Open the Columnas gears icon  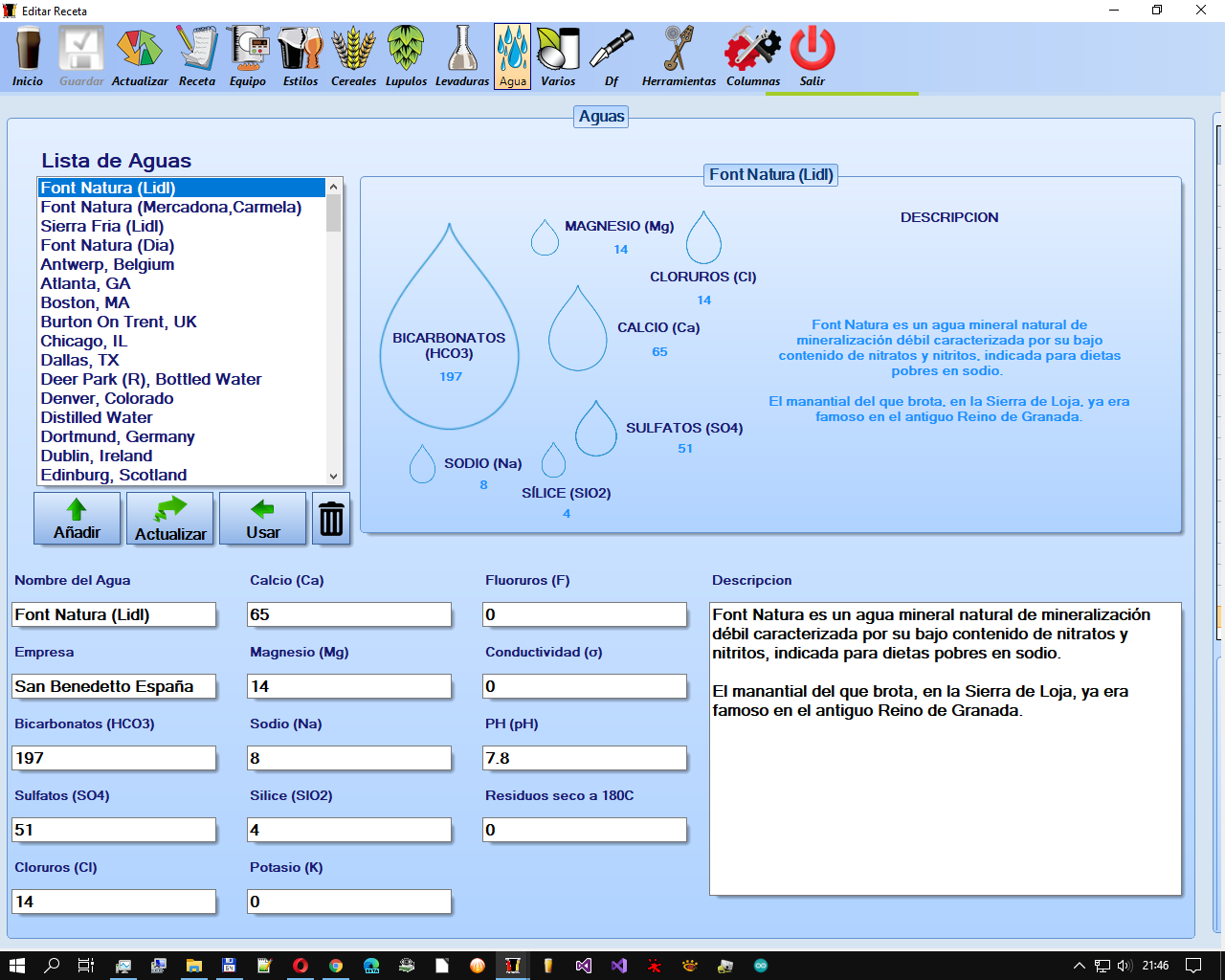tap(753, 56)
